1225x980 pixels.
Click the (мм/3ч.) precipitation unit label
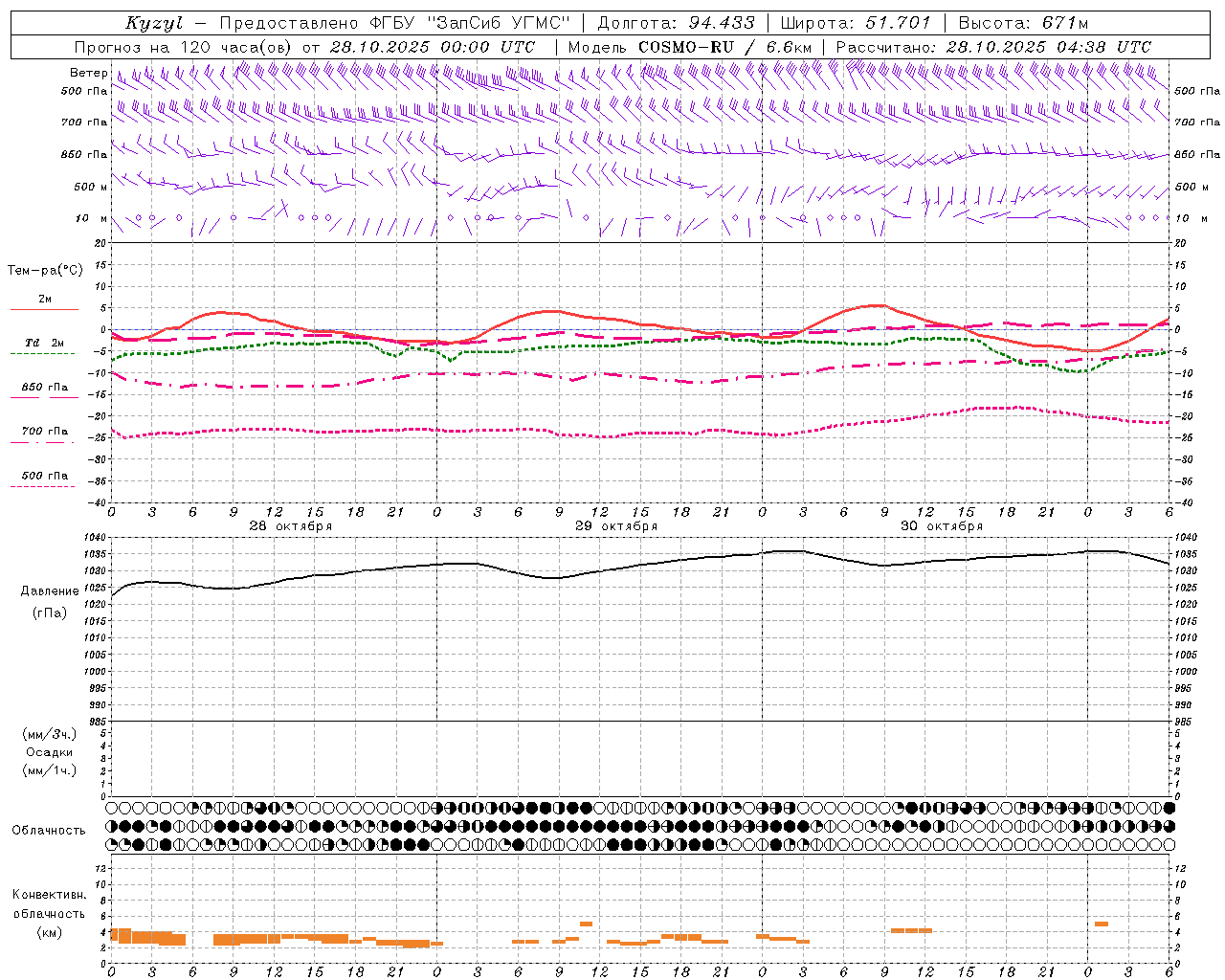click(50, 734)
